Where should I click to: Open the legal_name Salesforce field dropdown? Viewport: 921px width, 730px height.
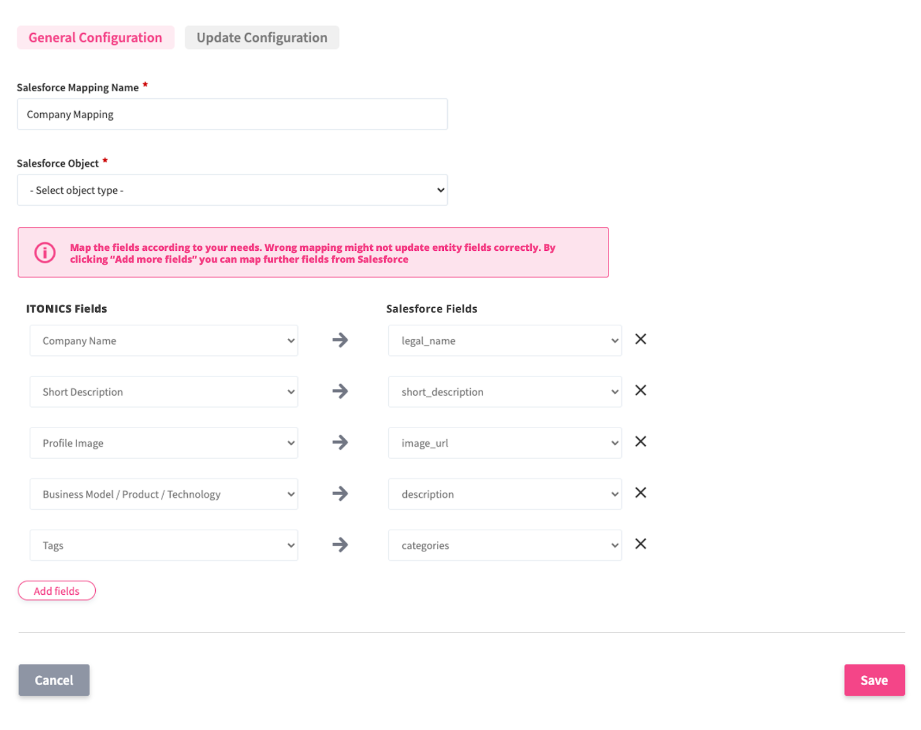[504, 340]
